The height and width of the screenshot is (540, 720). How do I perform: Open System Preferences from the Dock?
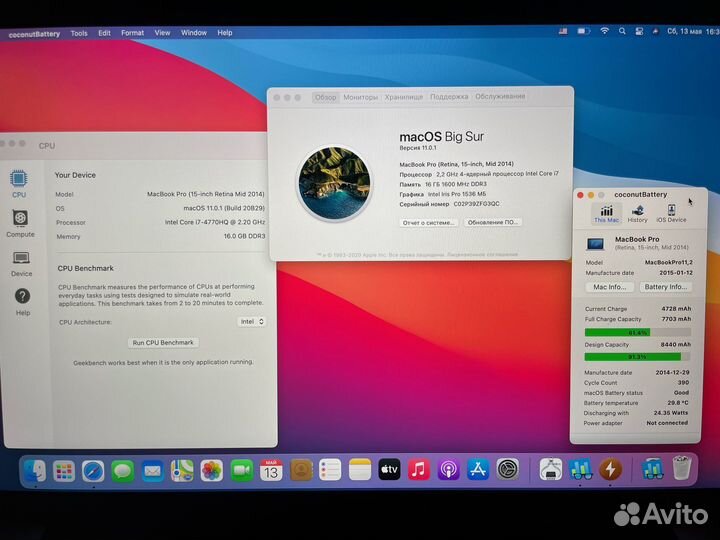point(508,469)
